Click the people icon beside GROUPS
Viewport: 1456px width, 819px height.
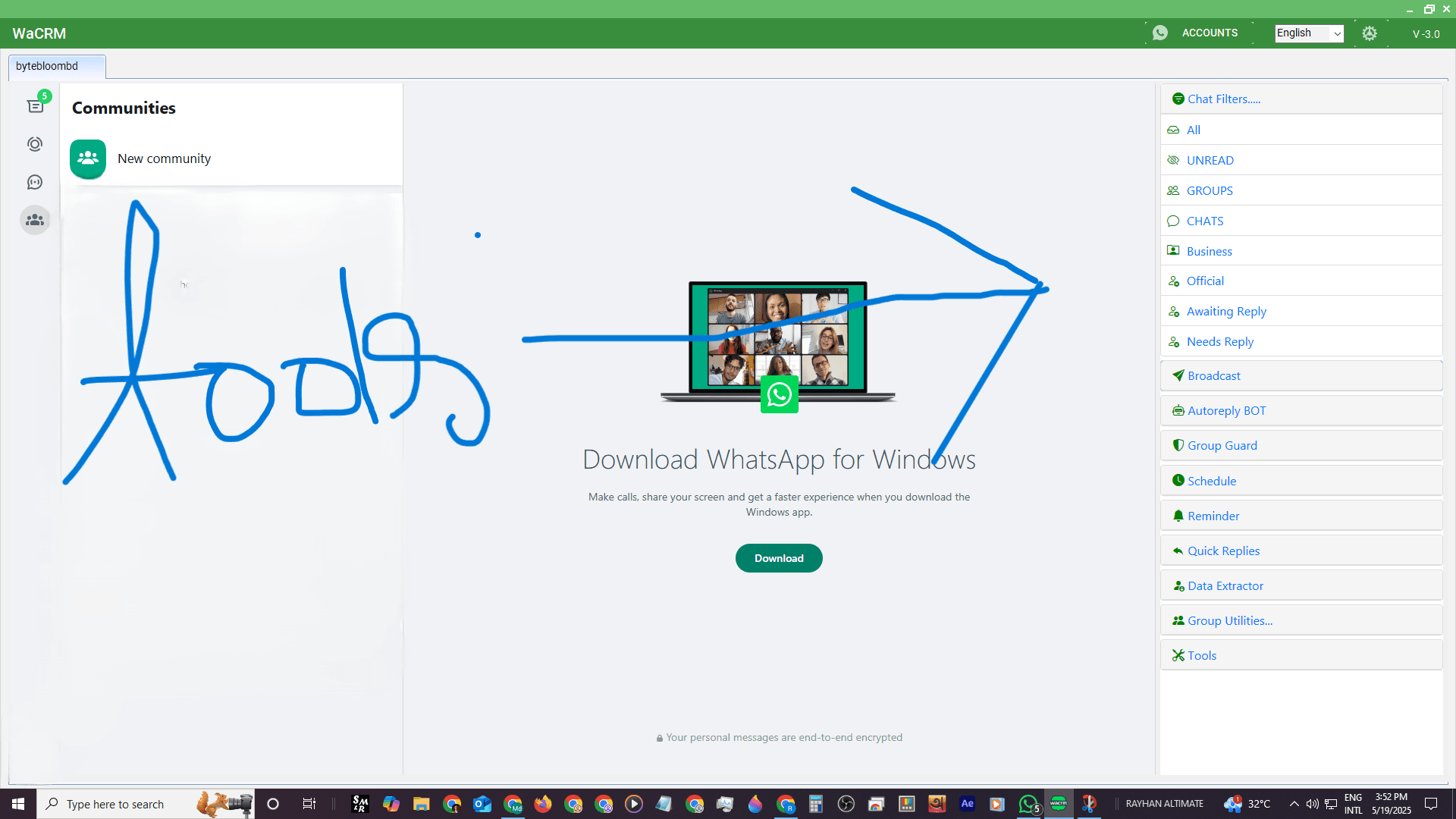(1173, 190)
